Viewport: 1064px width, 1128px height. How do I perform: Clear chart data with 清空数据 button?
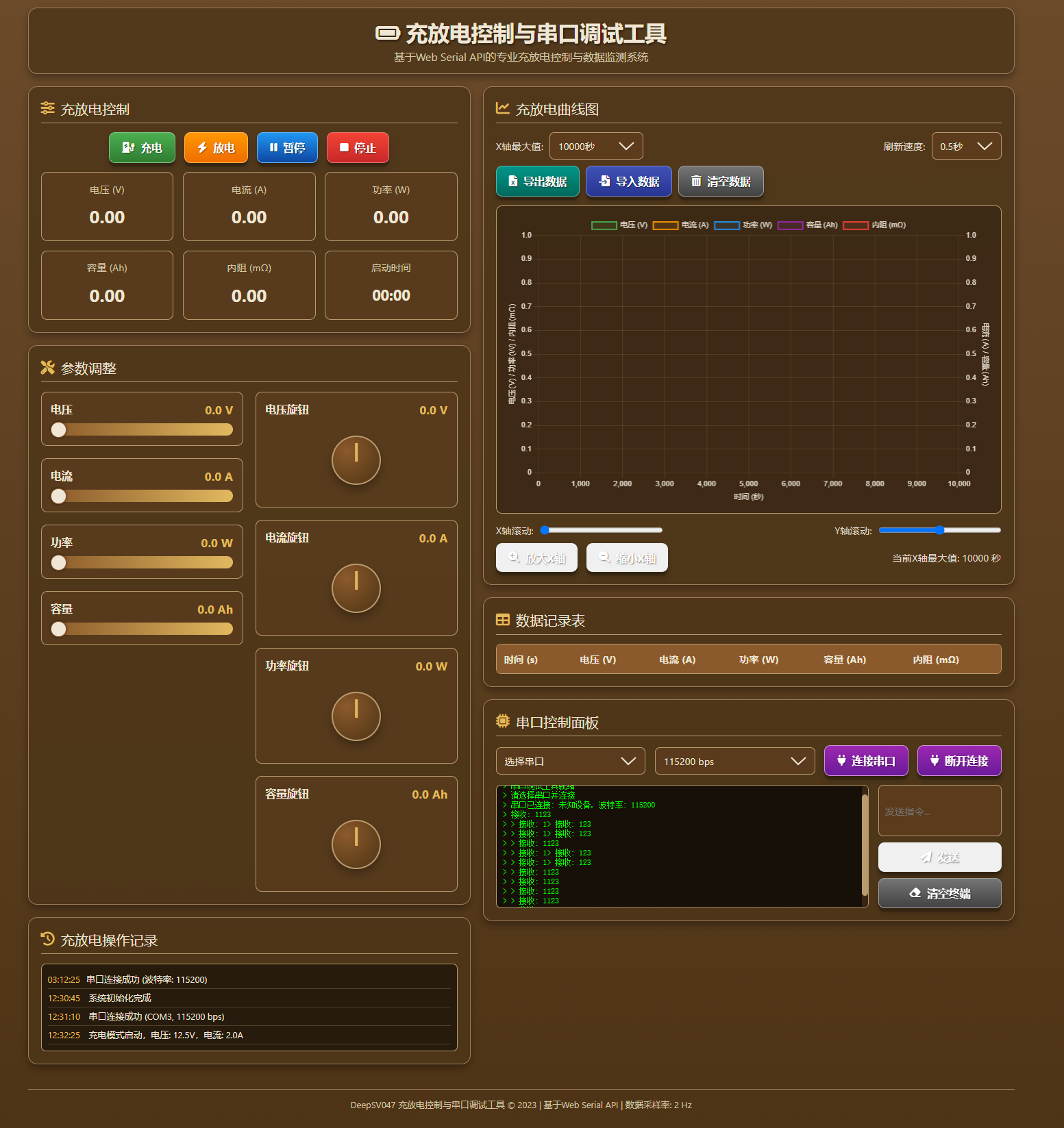click(x=721, y=181)
